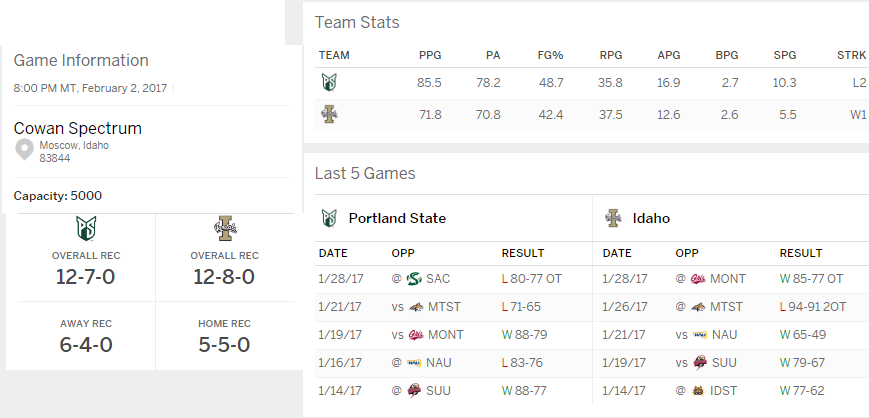Click MTST opponent link in Portland State's list
Viewport: 869px width, 418px height.
(444, 307)
